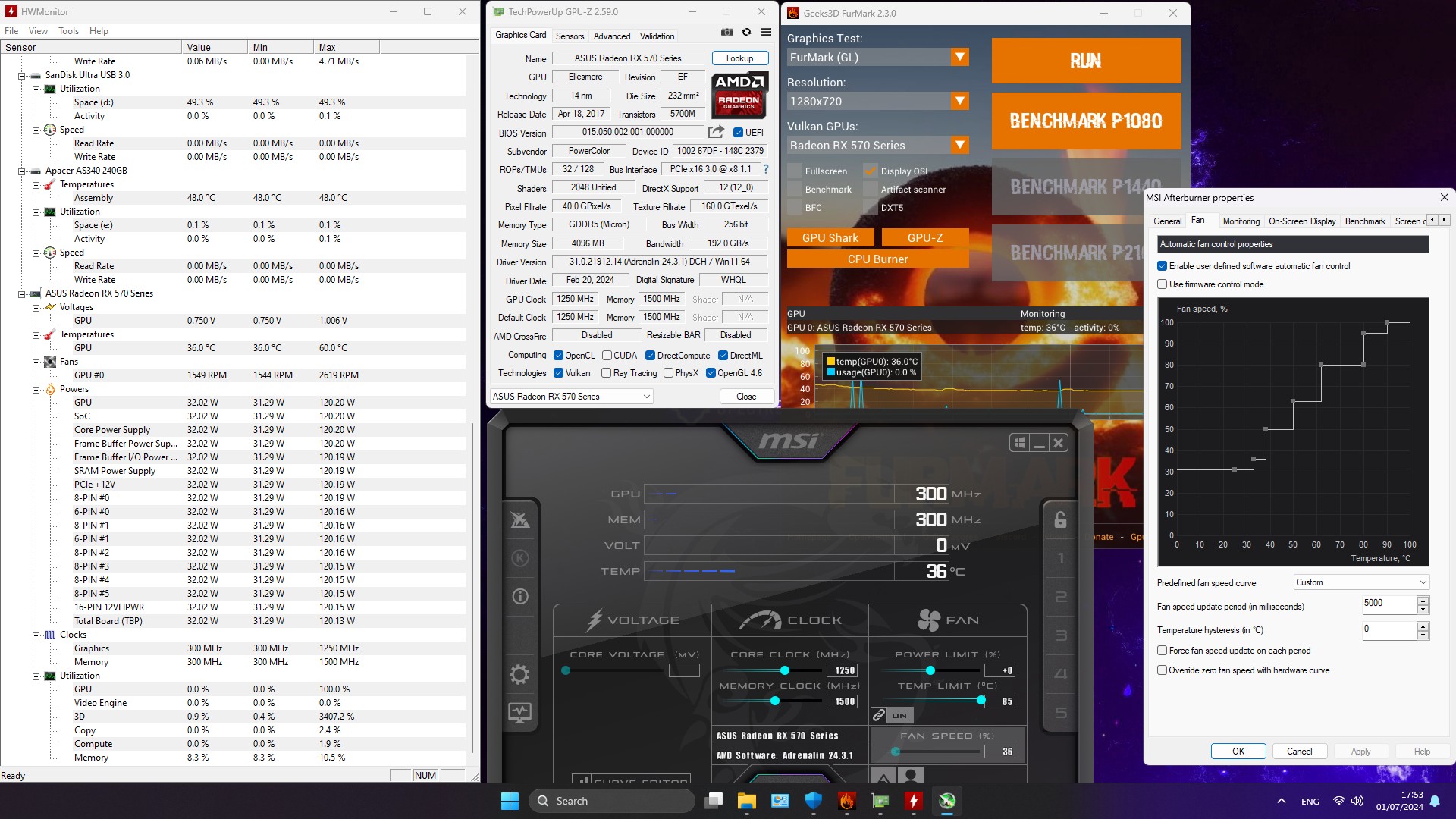The width and height of the screenshot is (1456, 819).
Task: Click the HWMonitor lightning icon in taskbar
Action: pyautogui.click(x=913, y=801)
